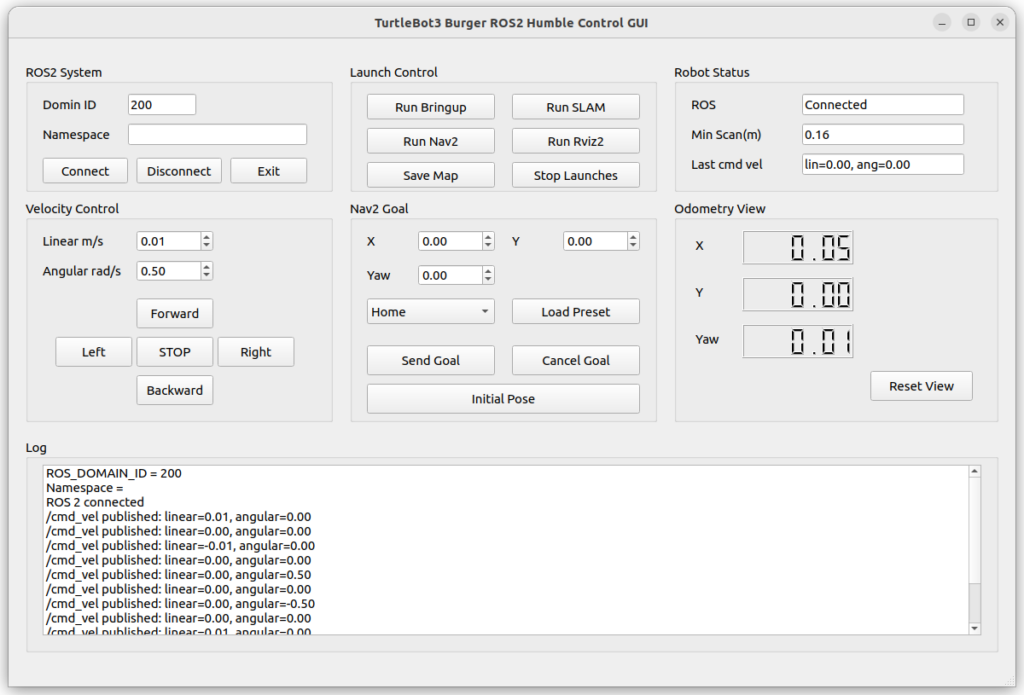
Task: Select log line 'ROS_DOMAIN_ID = 200'
Action: click(114, 473)
